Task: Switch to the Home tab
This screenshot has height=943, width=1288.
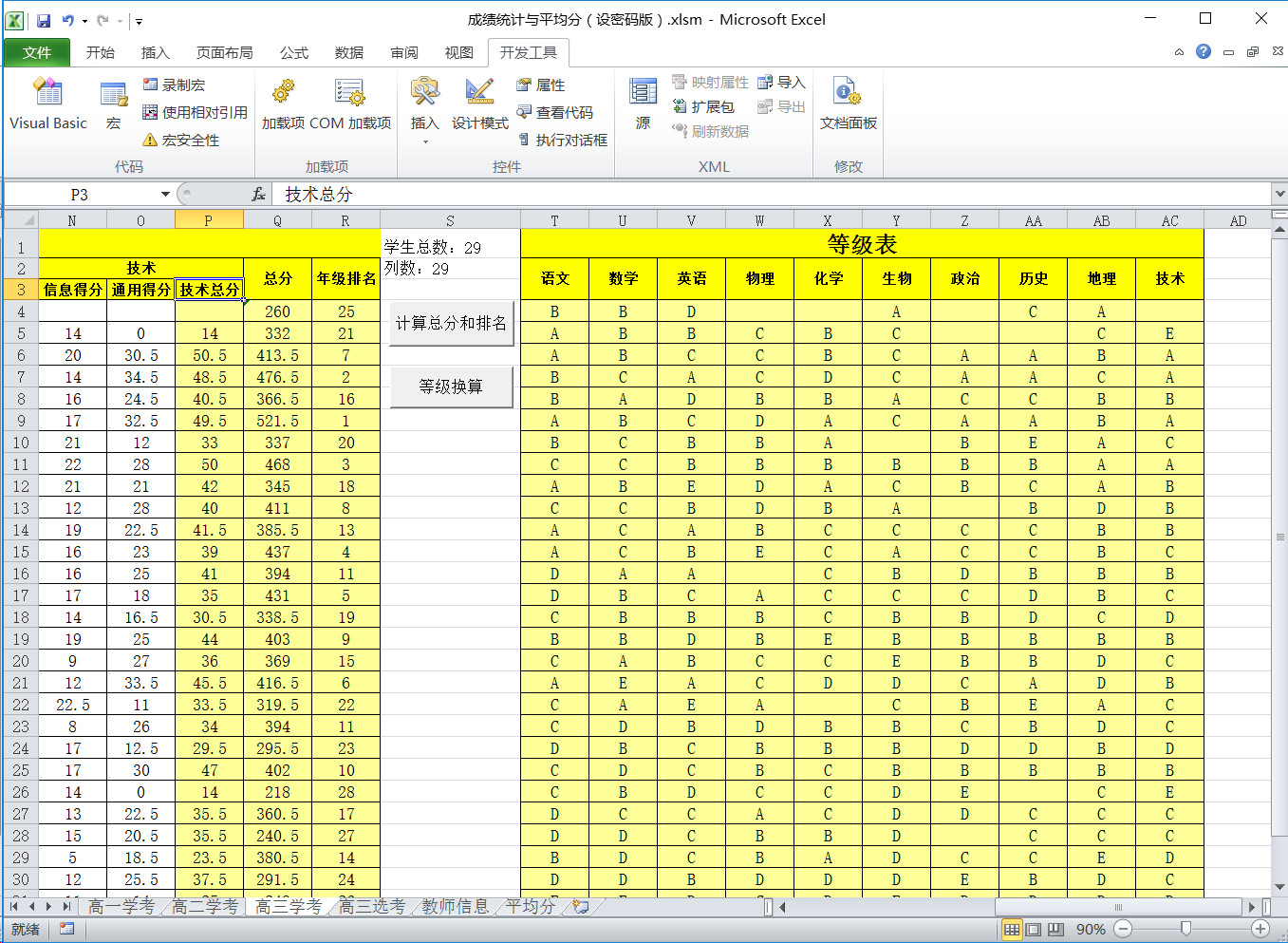Action: coord(100,52)
